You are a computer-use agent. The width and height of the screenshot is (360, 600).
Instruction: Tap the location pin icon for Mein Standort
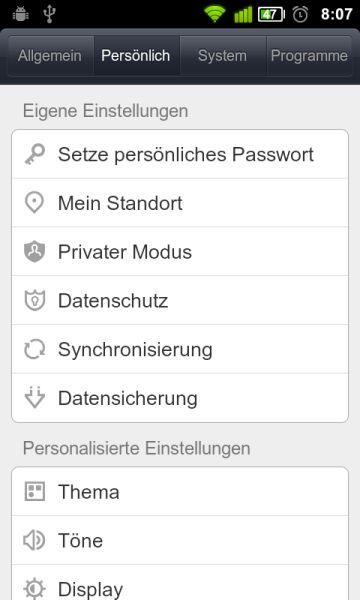pos(34,203)
